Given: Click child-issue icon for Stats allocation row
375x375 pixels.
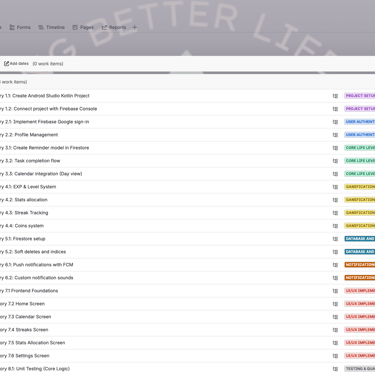Looking at the screenshot, I should click(x=335, y=200).
